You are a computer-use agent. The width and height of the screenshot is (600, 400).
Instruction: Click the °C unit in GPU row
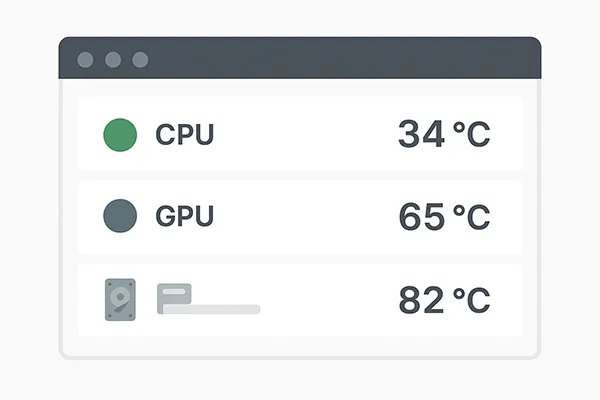click(471, 216)
